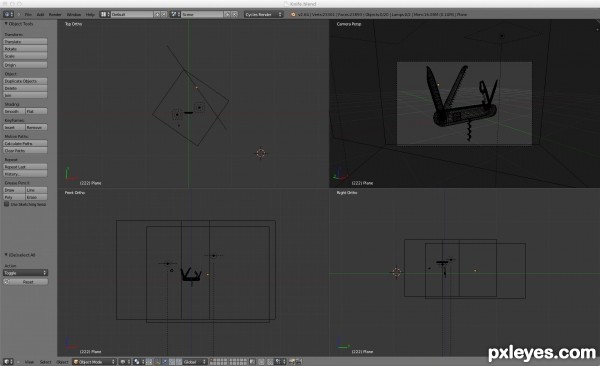Open the Object Mode dropdown
The image size is (600, 366).
coord(94,361)
